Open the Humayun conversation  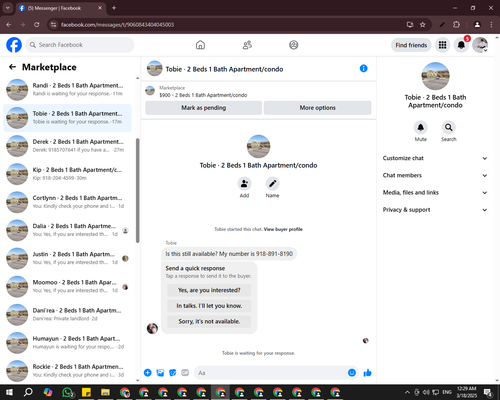click(67, 342)
